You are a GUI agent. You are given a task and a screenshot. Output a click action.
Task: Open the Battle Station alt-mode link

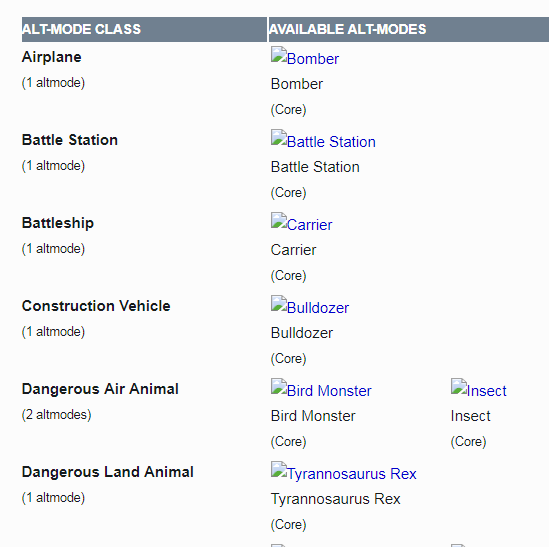point(331,142)
